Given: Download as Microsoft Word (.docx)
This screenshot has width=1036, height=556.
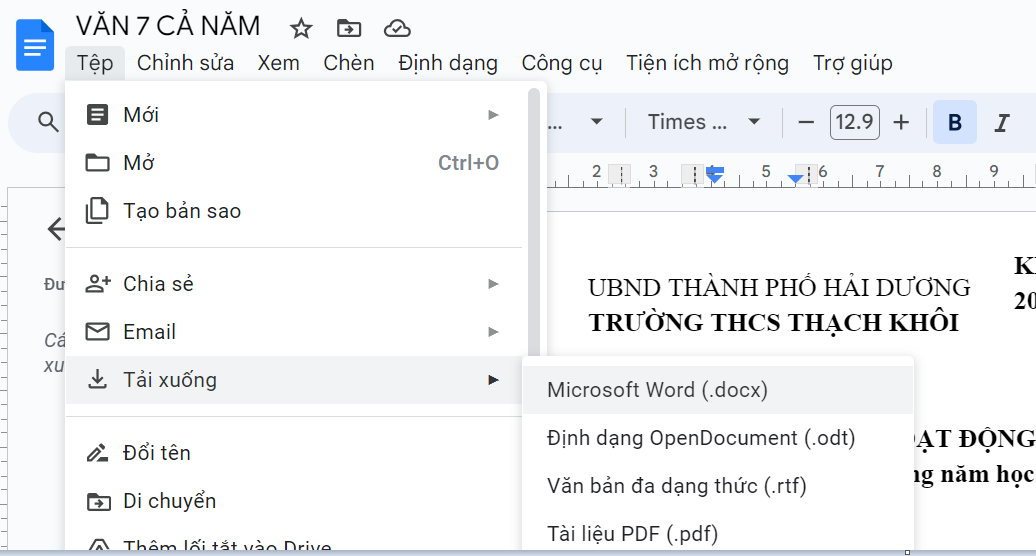Looking at the screenshot, I should coord(718,390).
